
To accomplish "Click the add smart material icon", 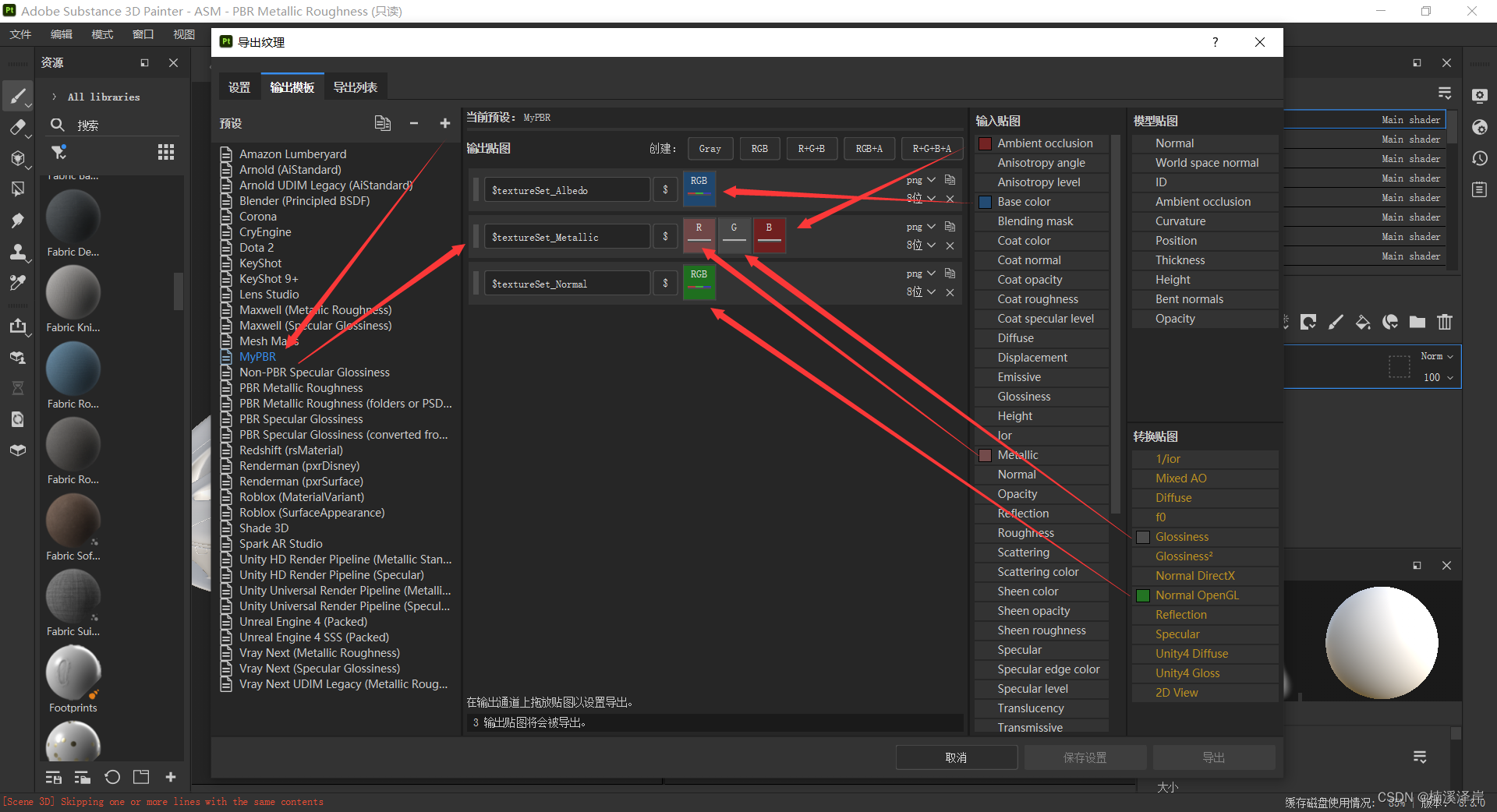I will 1390,322.
